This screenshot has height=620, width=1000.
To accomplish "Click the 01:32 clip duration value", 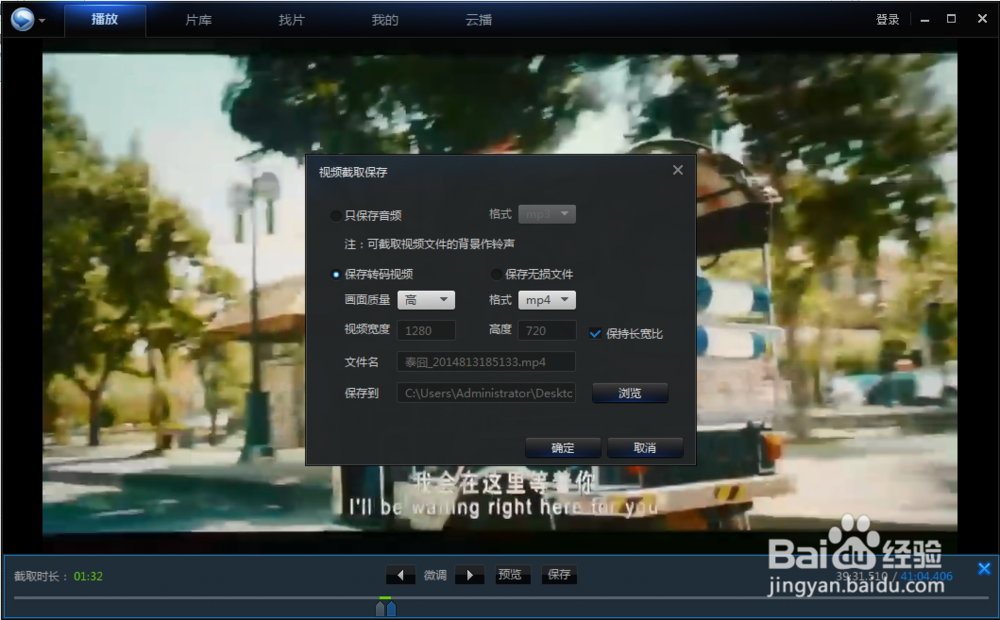I will click(x=88, y=577).
